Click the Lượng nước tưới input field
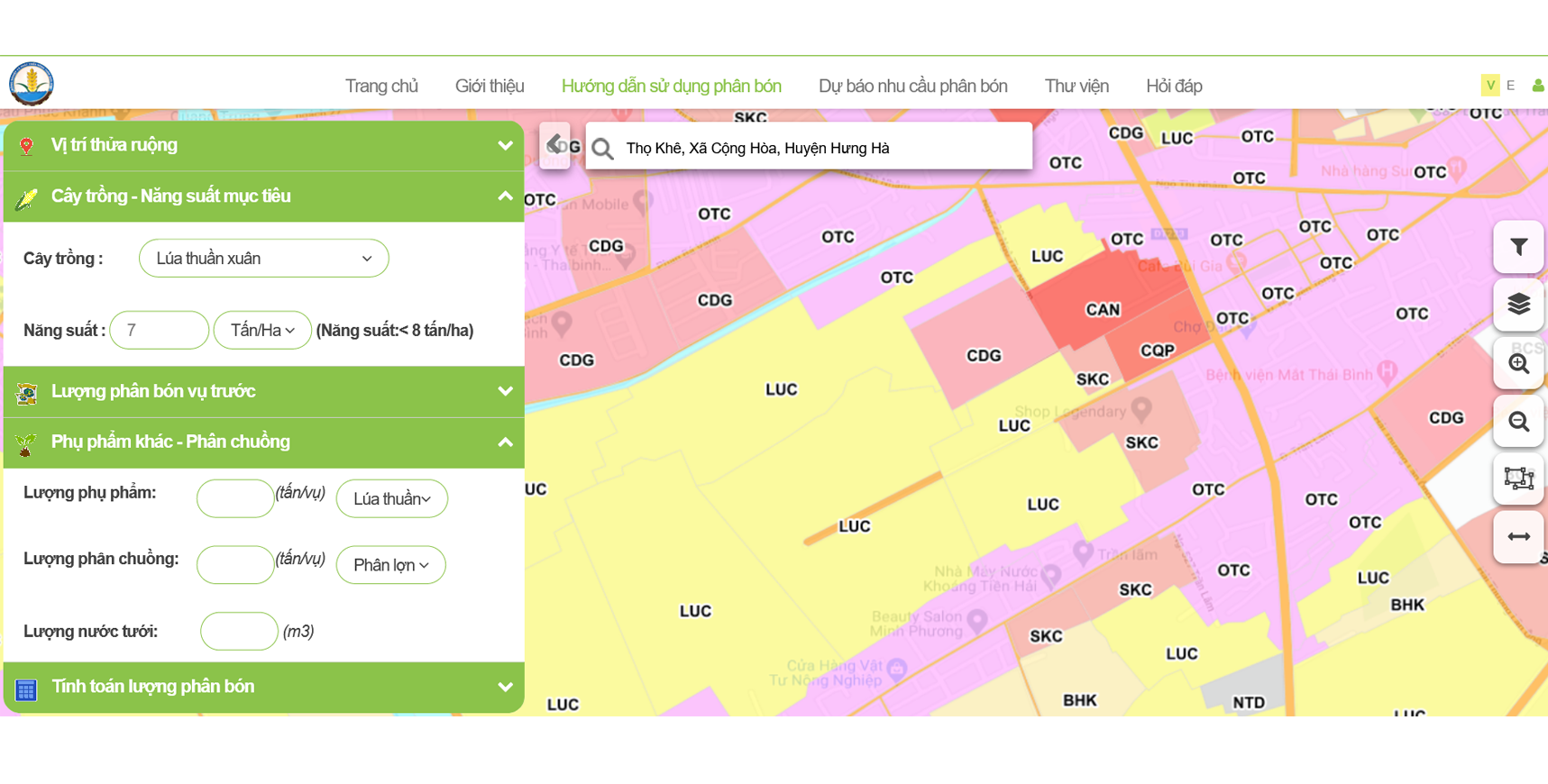This screenshot has width=1548, height=784. click(x=239, y=632)
